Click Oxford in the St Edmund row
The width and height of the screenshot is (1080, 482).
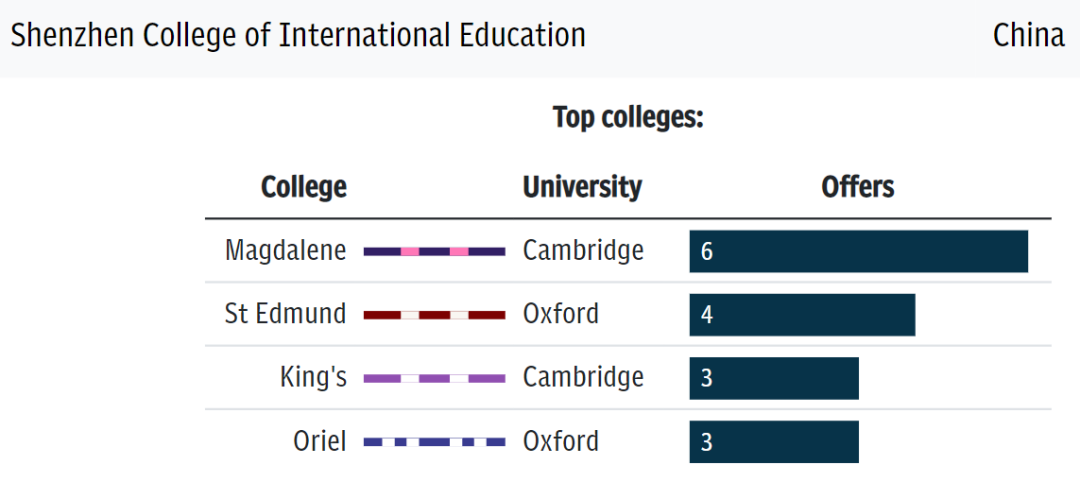coord(560,314)
